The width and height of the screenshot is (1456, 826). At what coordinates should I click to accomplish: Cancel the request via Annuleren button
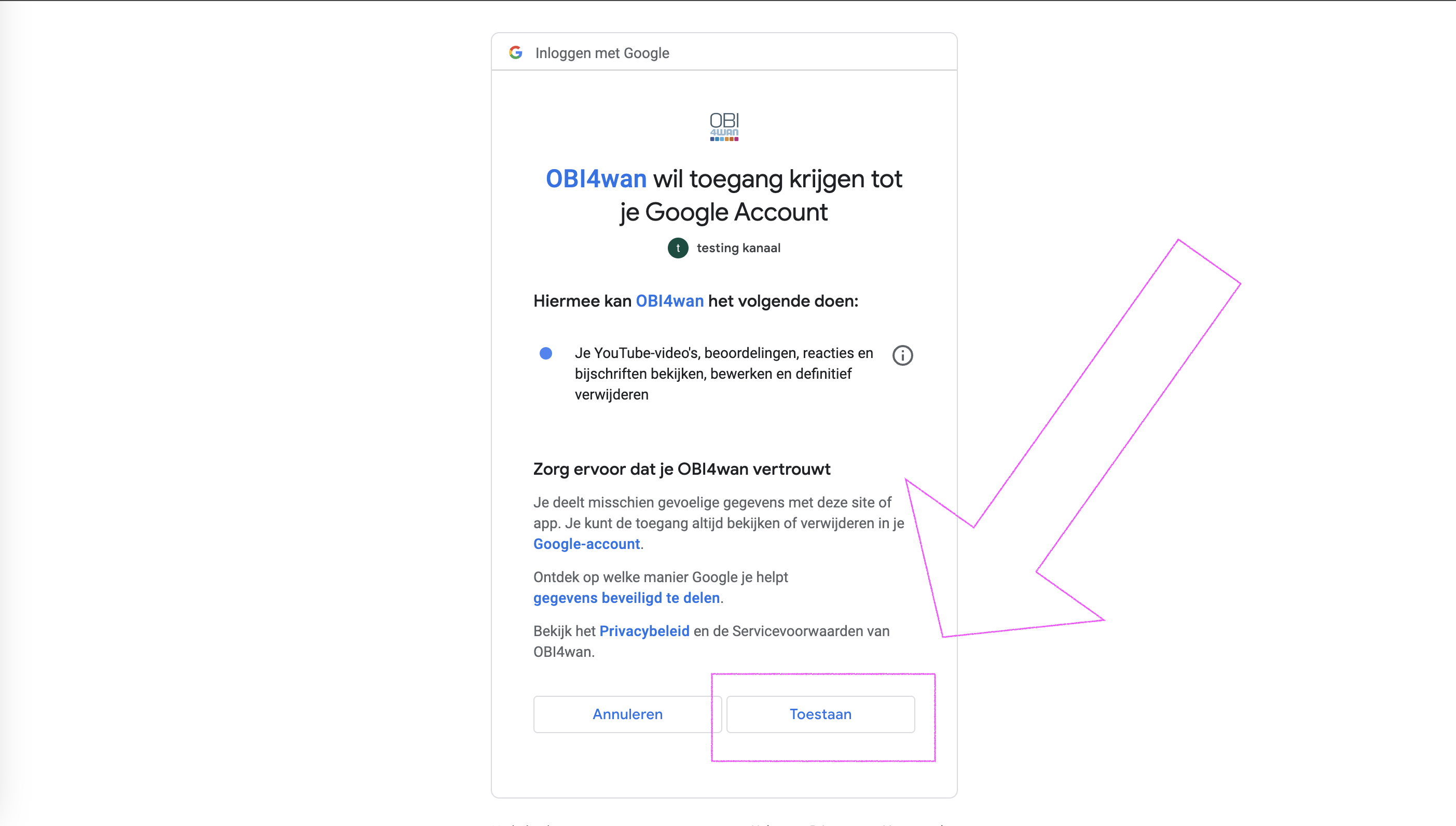point(627,714)
